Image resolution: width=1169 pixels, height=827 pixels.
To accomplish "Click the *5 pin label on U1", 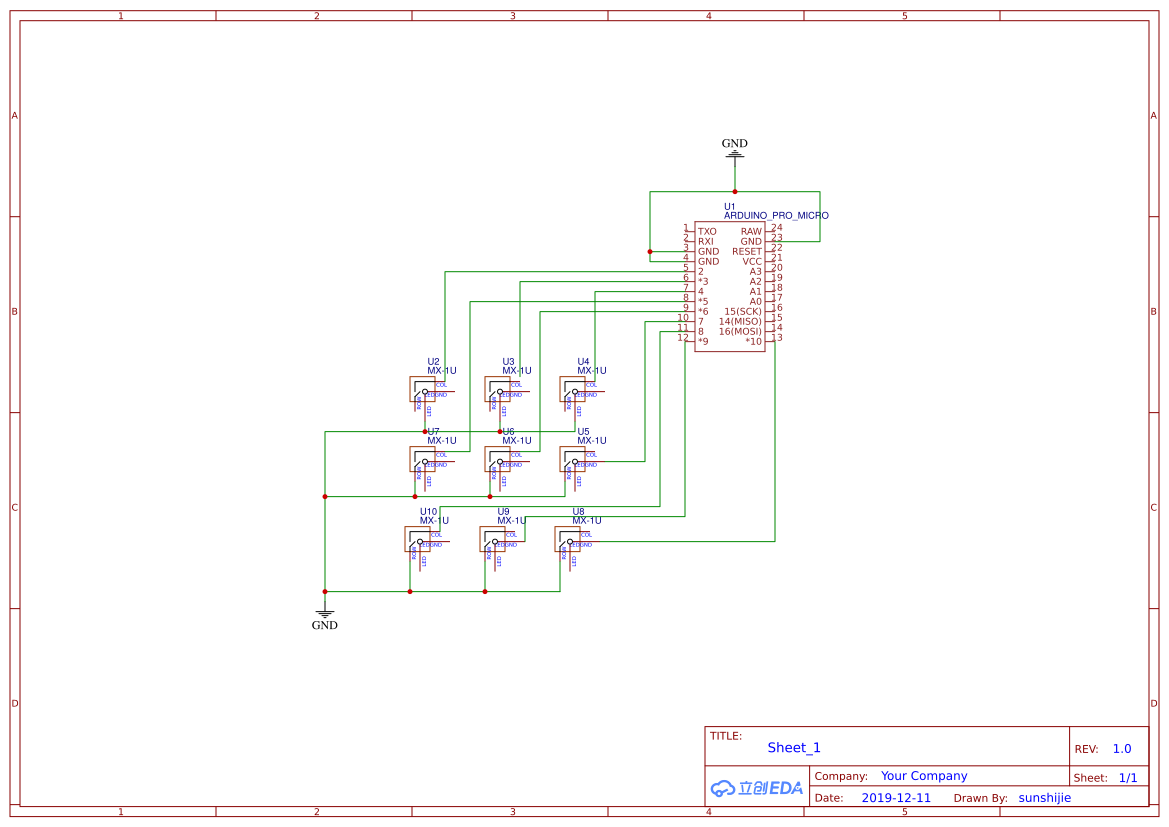I will click(x=703, y=302).
